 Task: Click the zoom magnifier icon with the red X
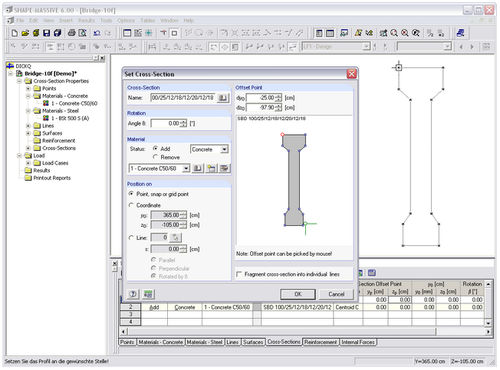point(405,33)
